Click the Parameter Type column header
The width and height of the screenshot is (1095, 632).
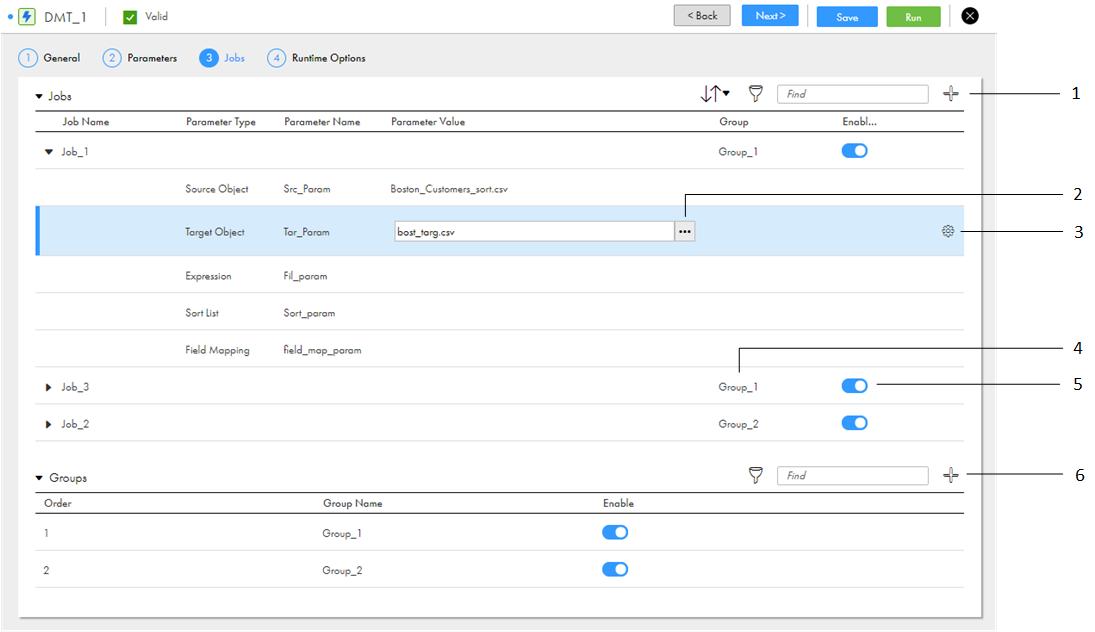coord(221,122)
